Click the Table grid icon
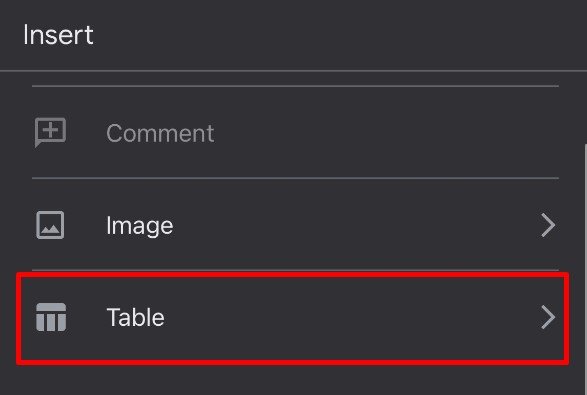587x395 pixels. click(x=51, y=317)
